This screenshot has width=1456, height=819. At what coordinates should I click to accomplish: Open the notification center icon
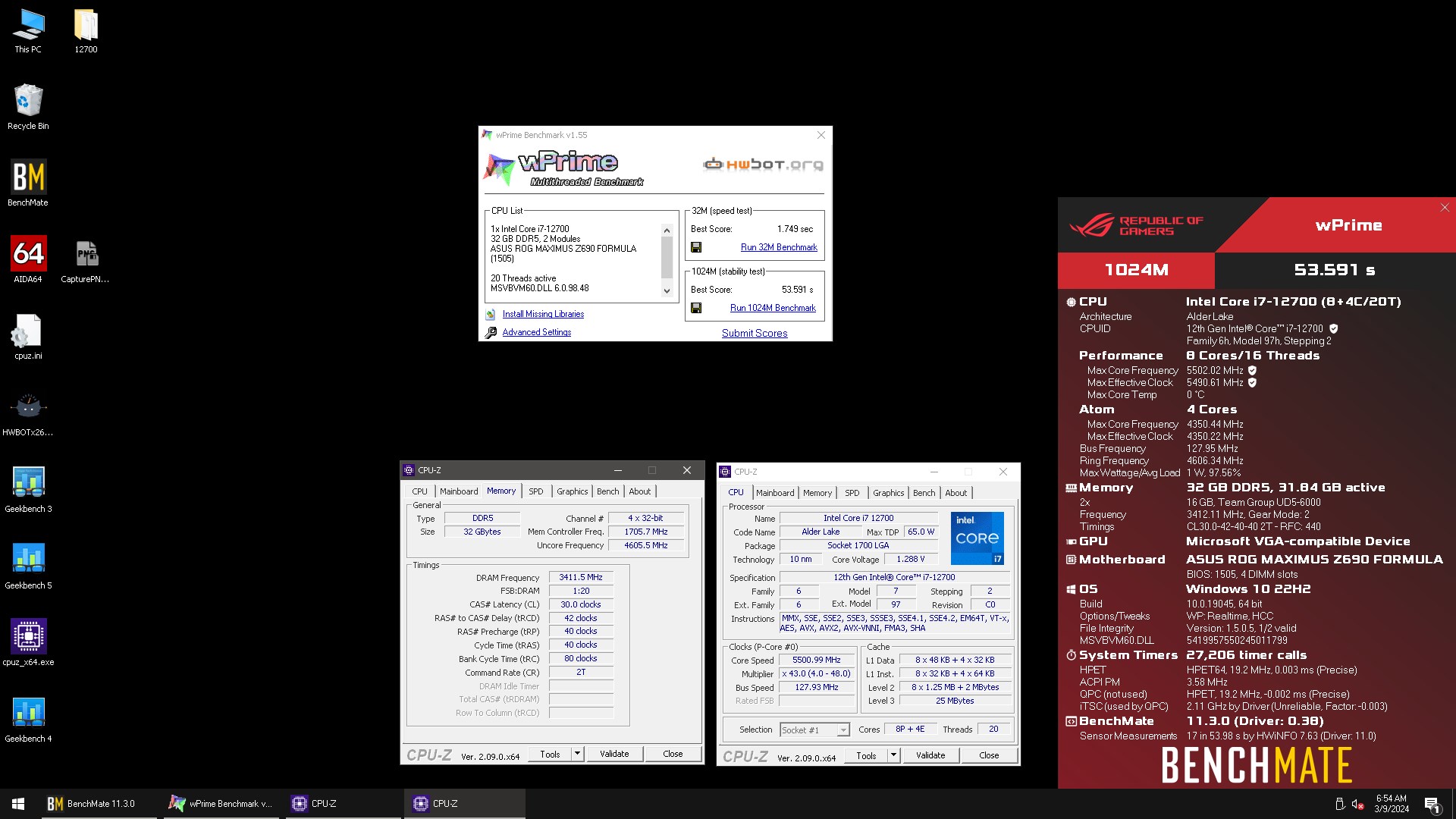1432,804
